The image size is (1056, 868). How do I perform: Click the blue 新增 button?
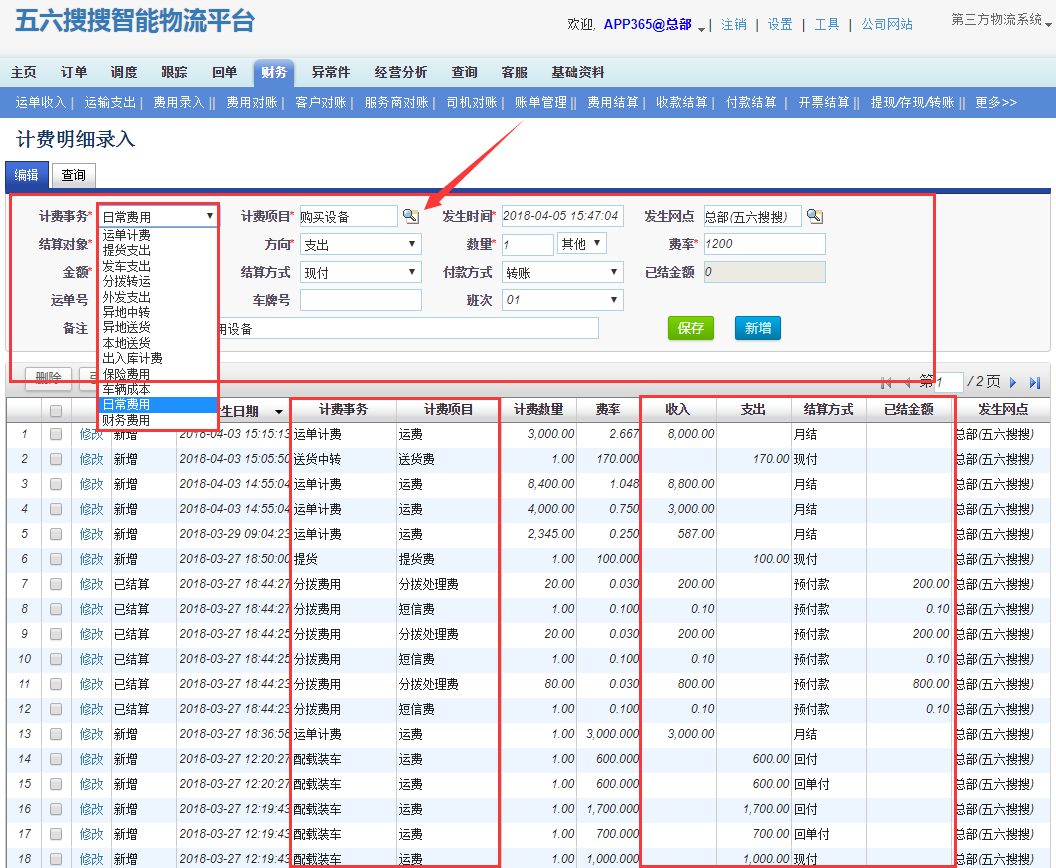[x=758, y=328]
